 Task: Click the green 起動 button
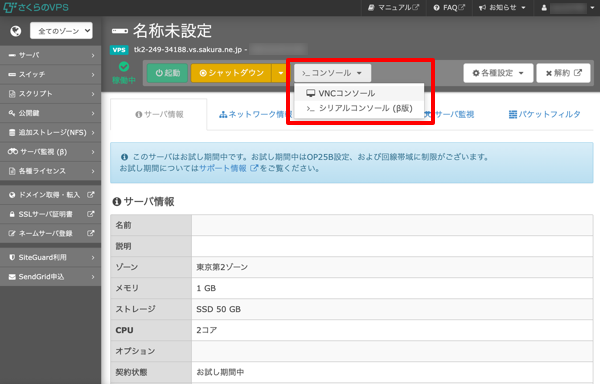tap(167, 73)
